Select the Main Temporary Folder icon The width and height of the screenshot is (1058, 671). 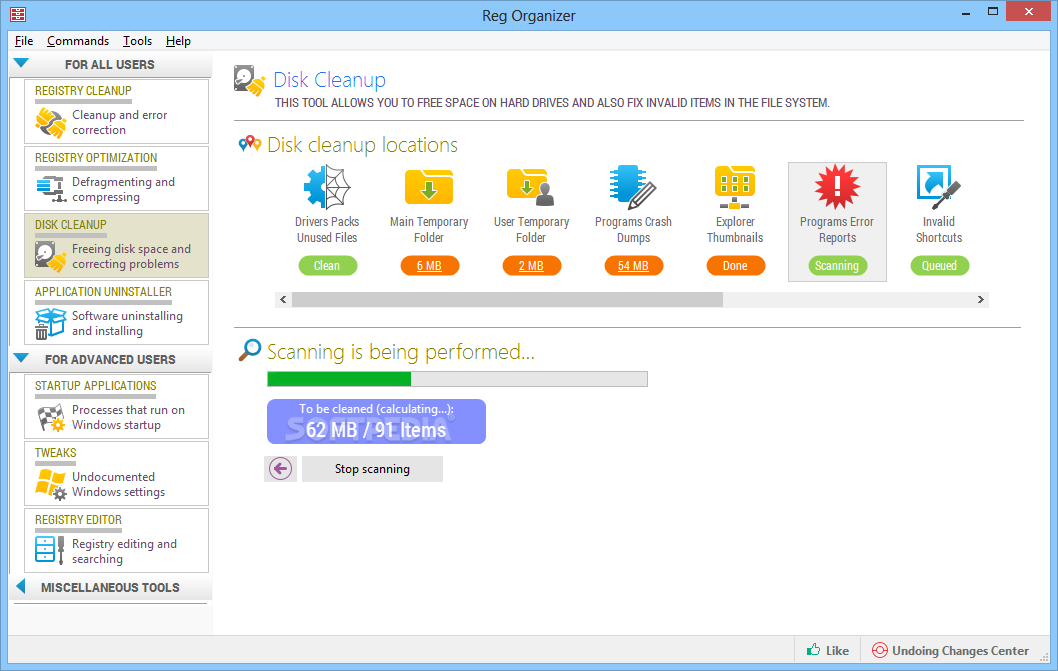[428, 187]
